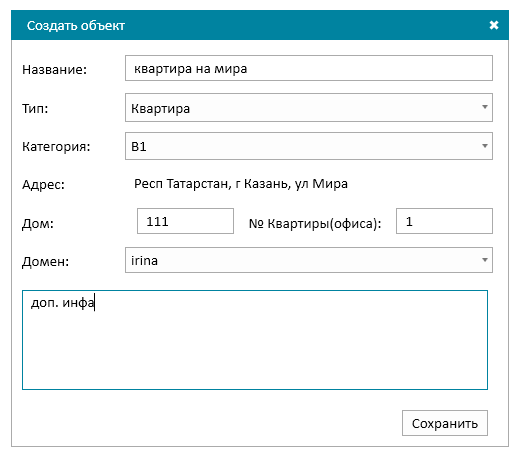519x458 pixels.
Task: Open the Категория dropdown showing B1
Action: point(309,146)
